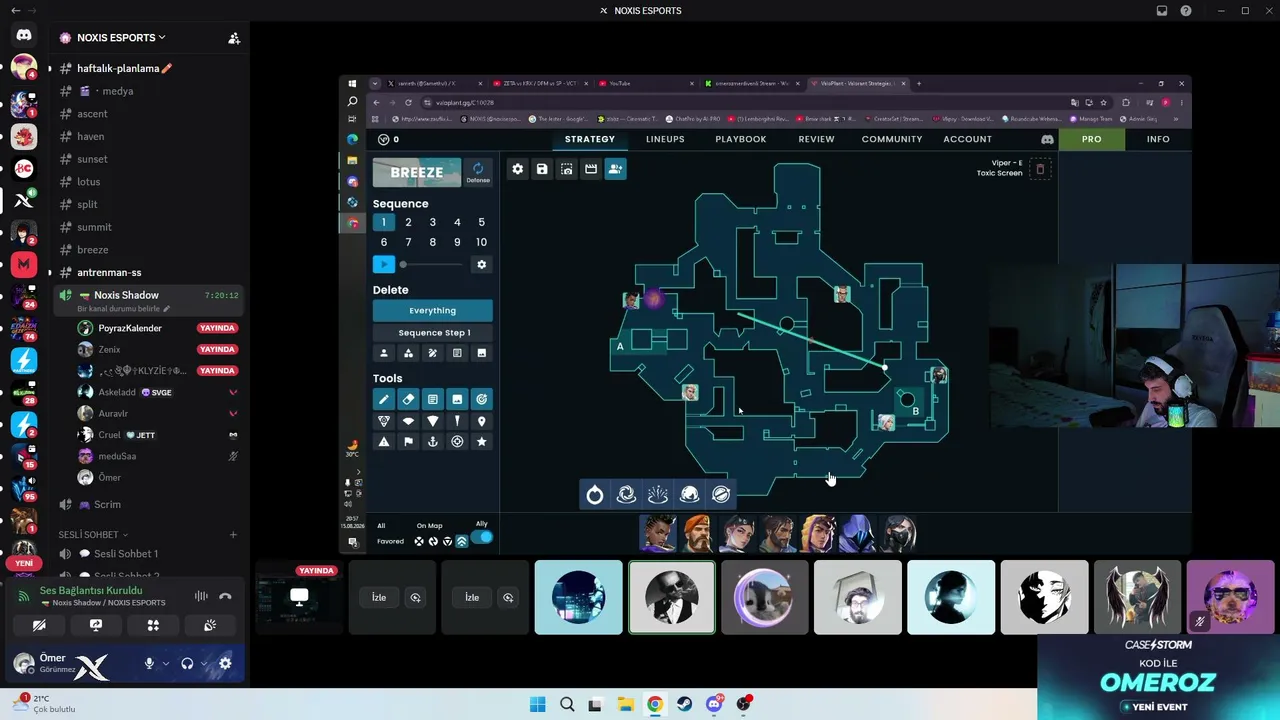Open the STRATEGY tab
The image size is (1280, 720).
tap(590, 139)
